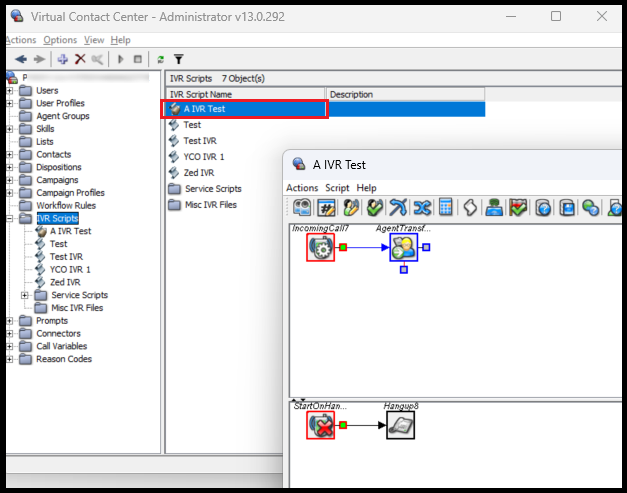627x493 pixels.
Task: Click the blue tray with green top icon
Action: click(x=494, y=208)
